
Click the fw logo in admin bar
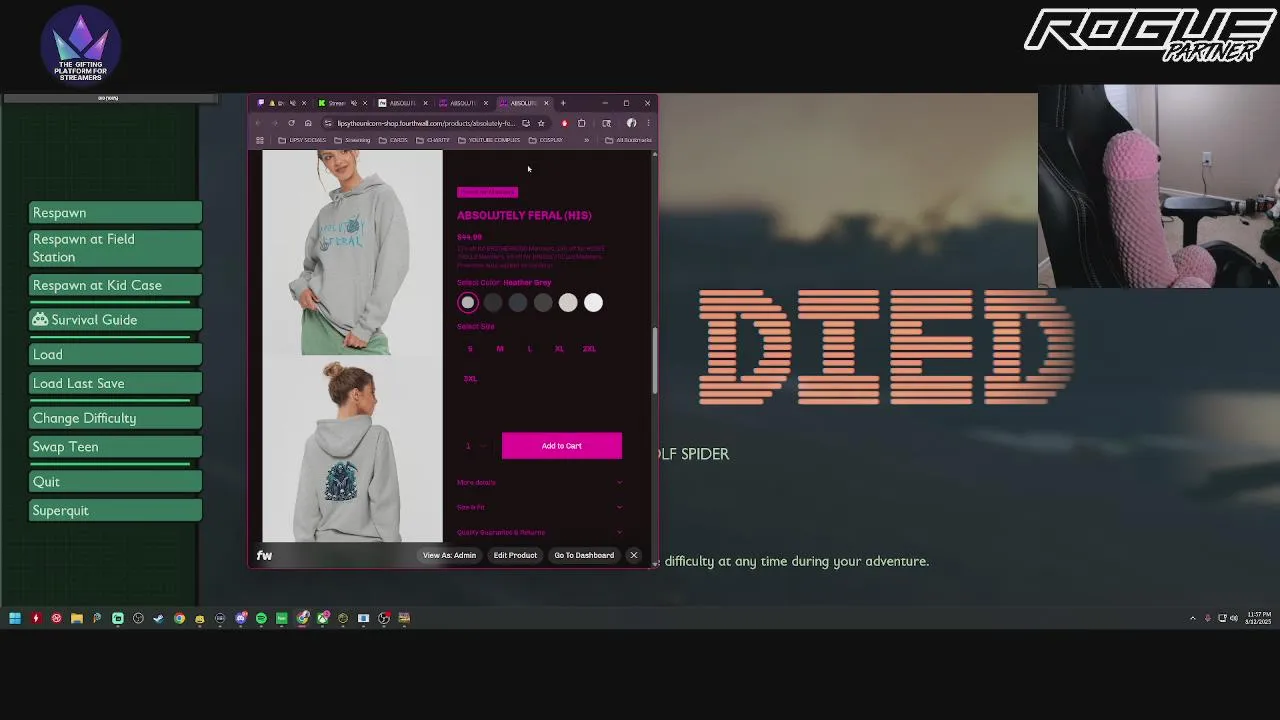(264, 555)
